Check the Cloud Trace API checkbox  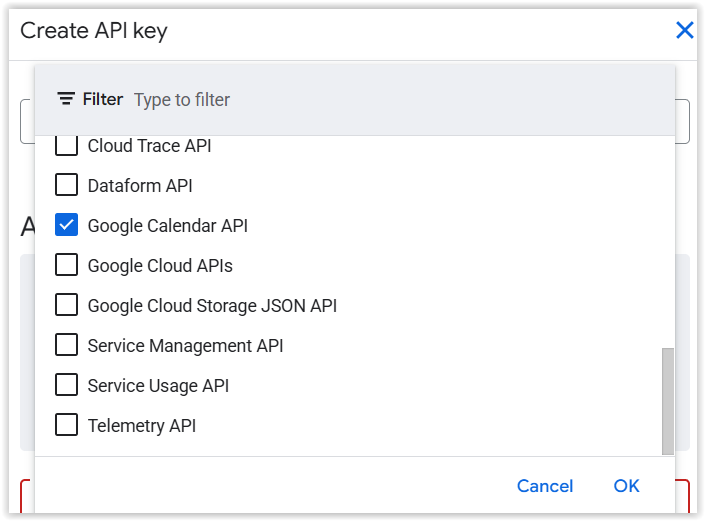66,145
